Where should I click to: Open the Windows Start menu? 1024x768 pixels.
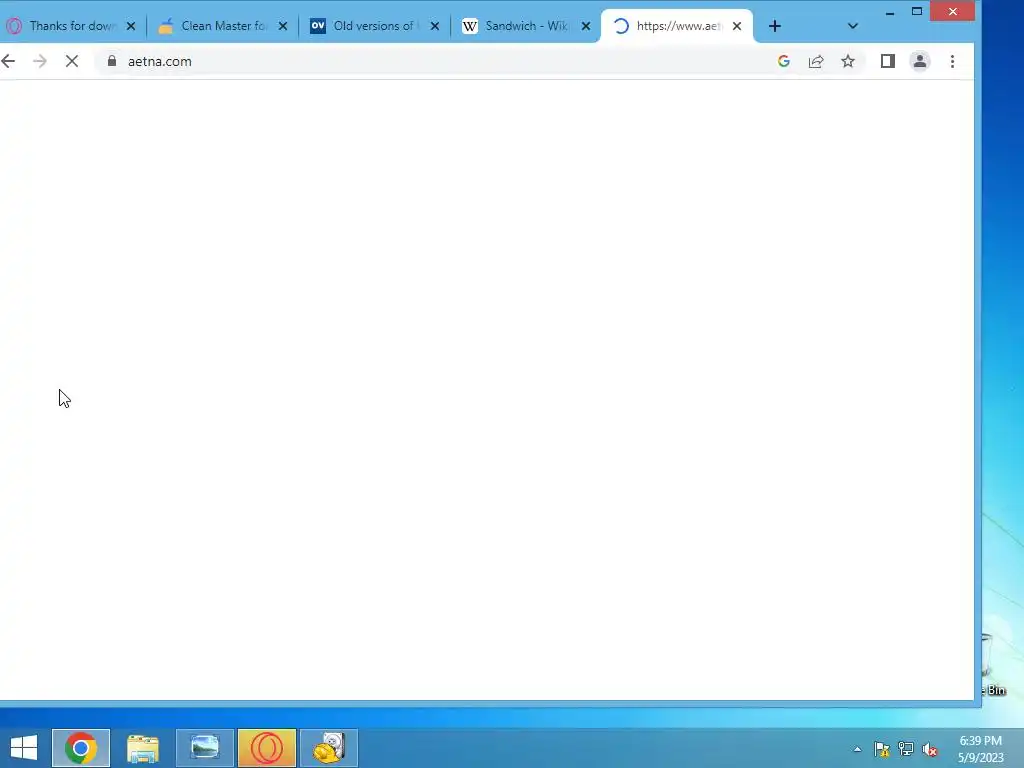(x=24, y=748)
